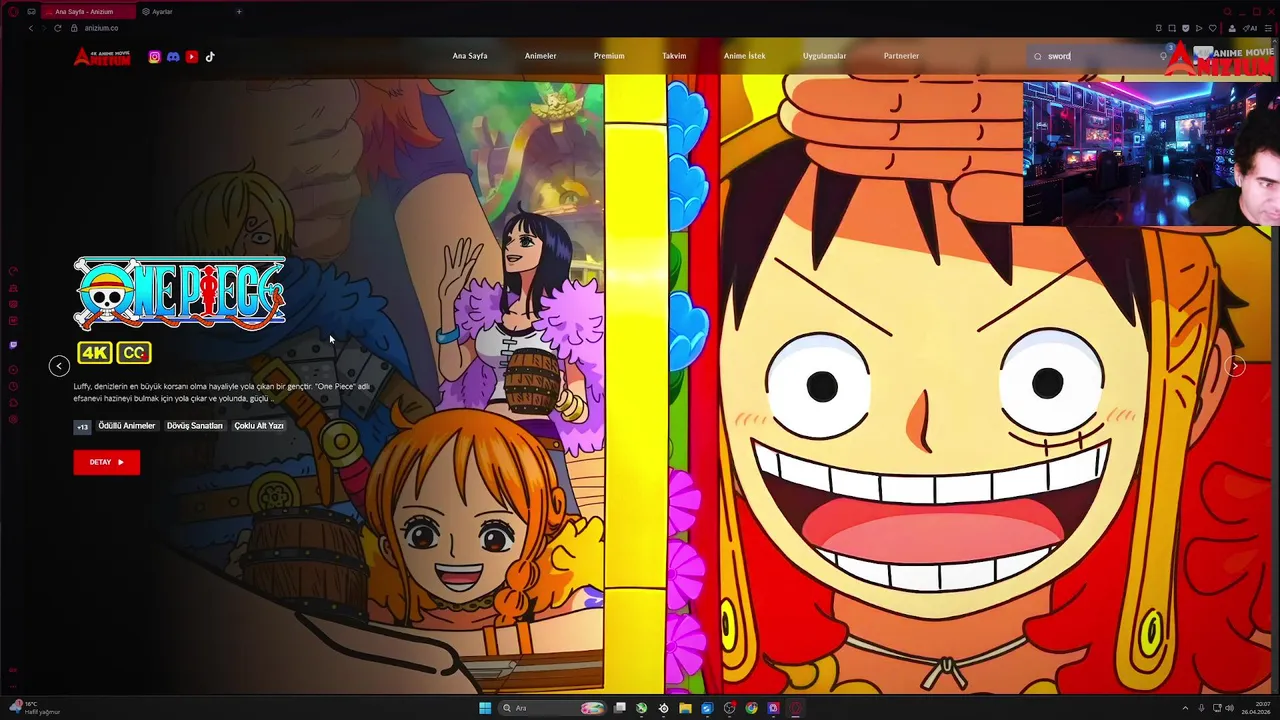Click the Windows taskbar 'Ara' search box

tap(552, 708)
